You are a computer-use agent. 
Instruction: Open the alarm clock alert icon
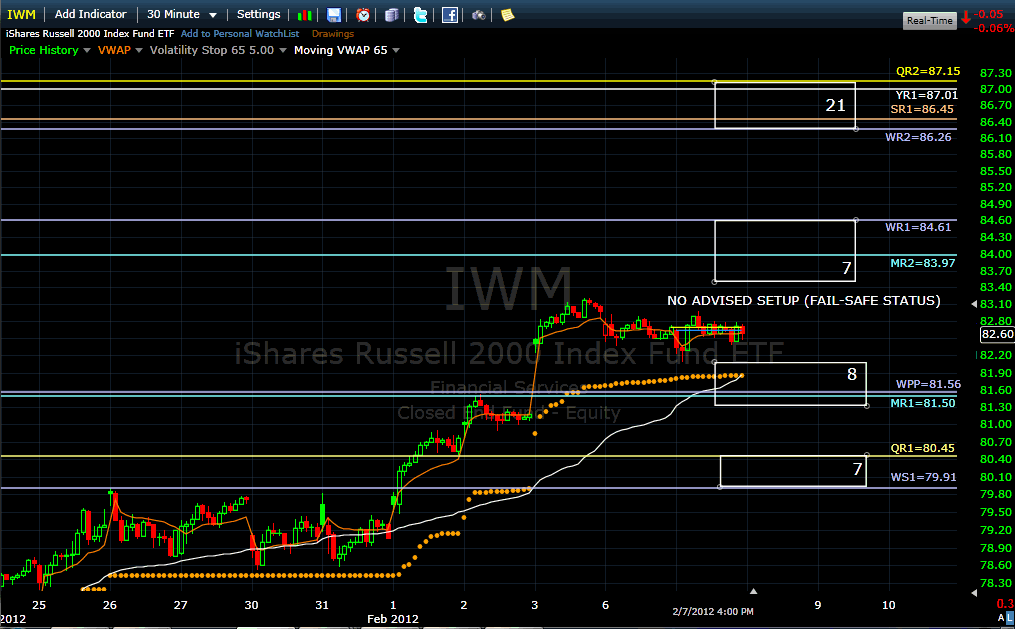point(363,15)
